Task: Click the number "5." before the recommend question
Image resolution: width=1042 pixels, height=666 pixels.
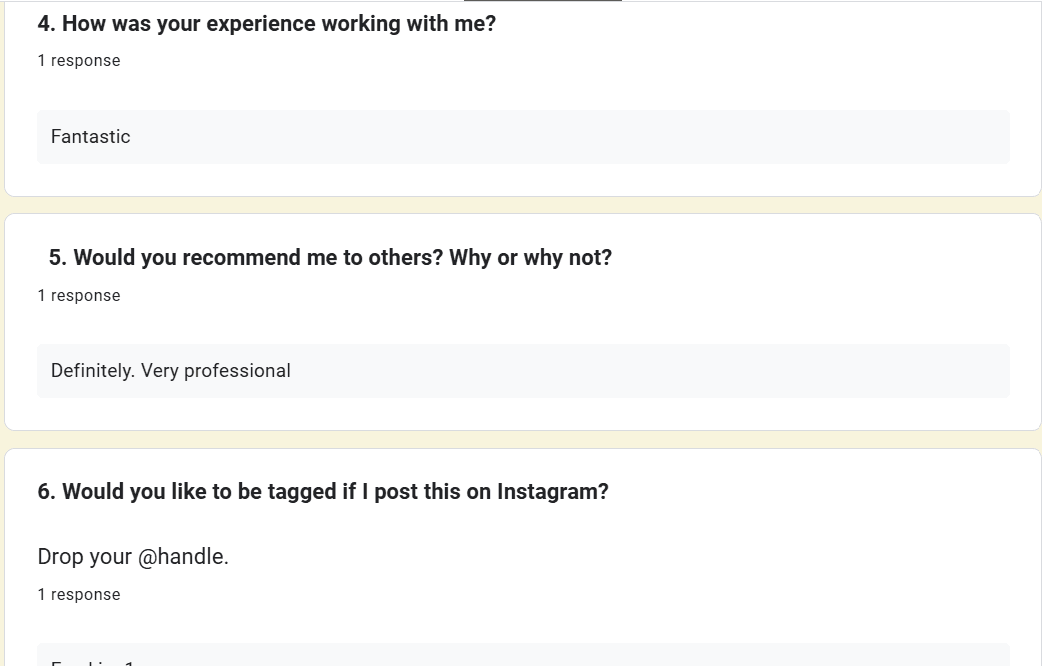Action: 58,258
